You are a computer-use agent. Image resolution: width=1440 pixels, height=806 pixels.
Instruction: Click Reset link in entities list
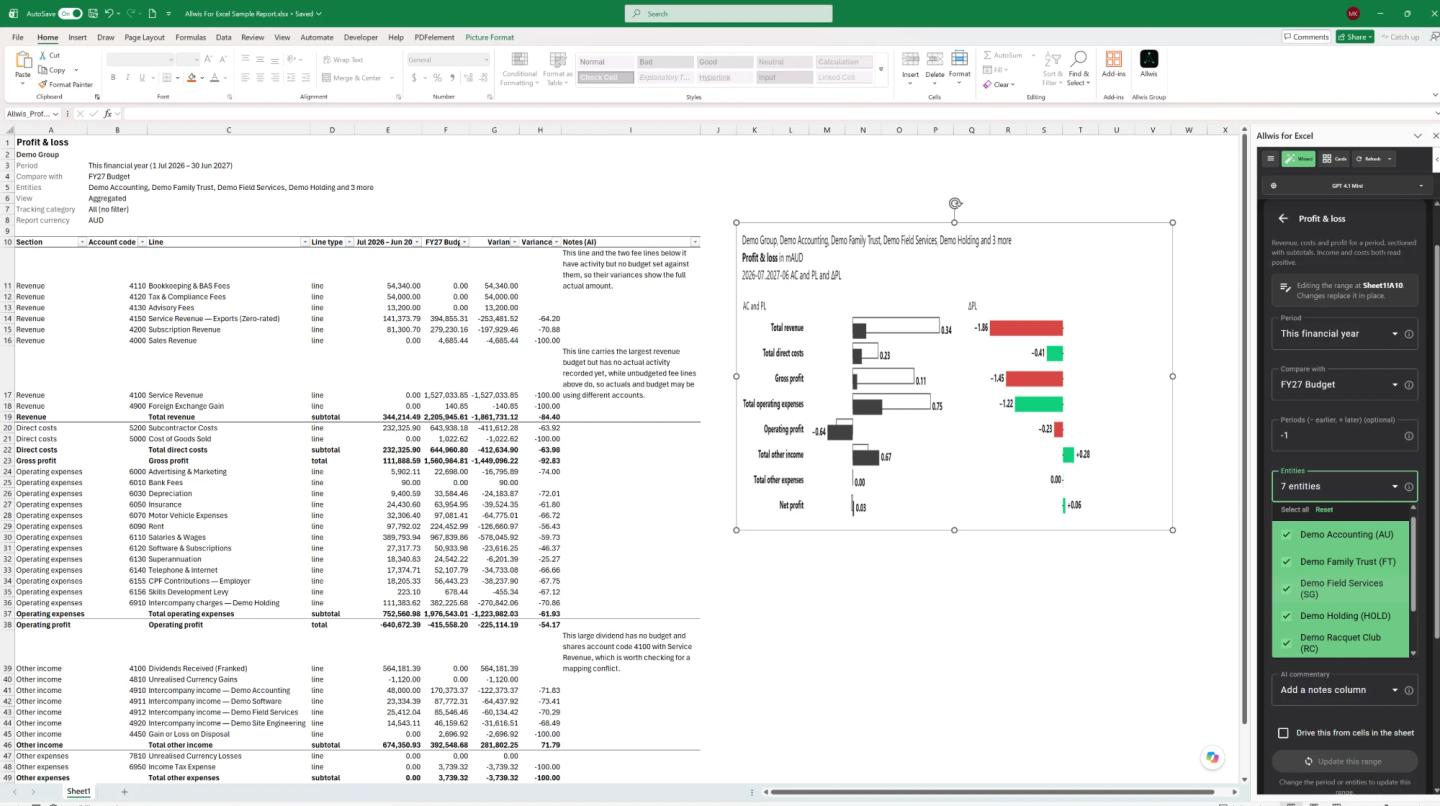(1324, 510)
